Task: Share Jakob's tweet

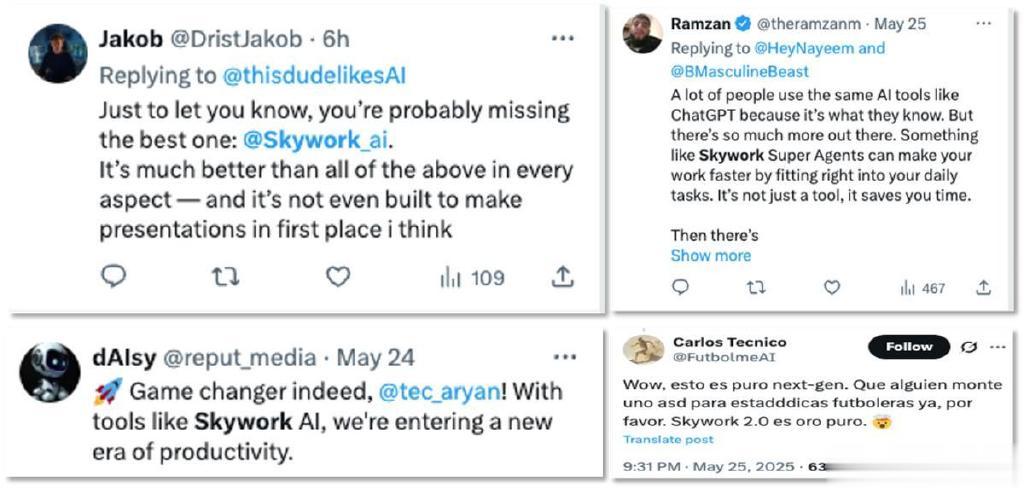Action: pos(562,277)
